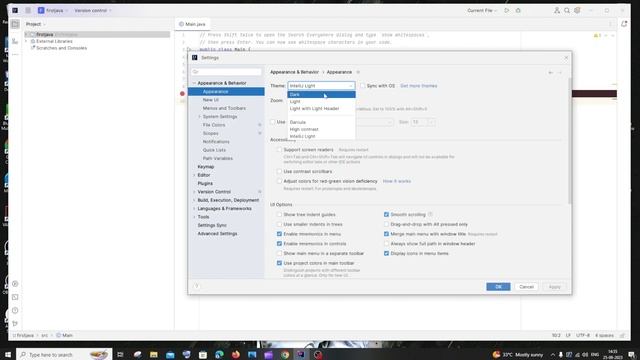Viewport: 640px width, 360px height.
Task: Expand Build, Execution, Deployment group
Action: (194, 200)
